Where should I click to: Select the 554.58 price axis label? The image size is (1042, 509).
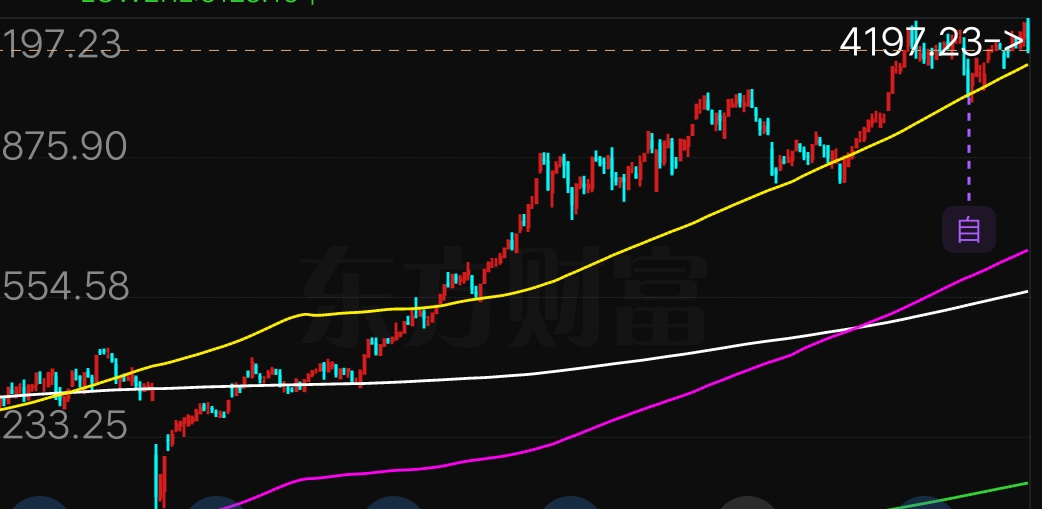(65, 288)
